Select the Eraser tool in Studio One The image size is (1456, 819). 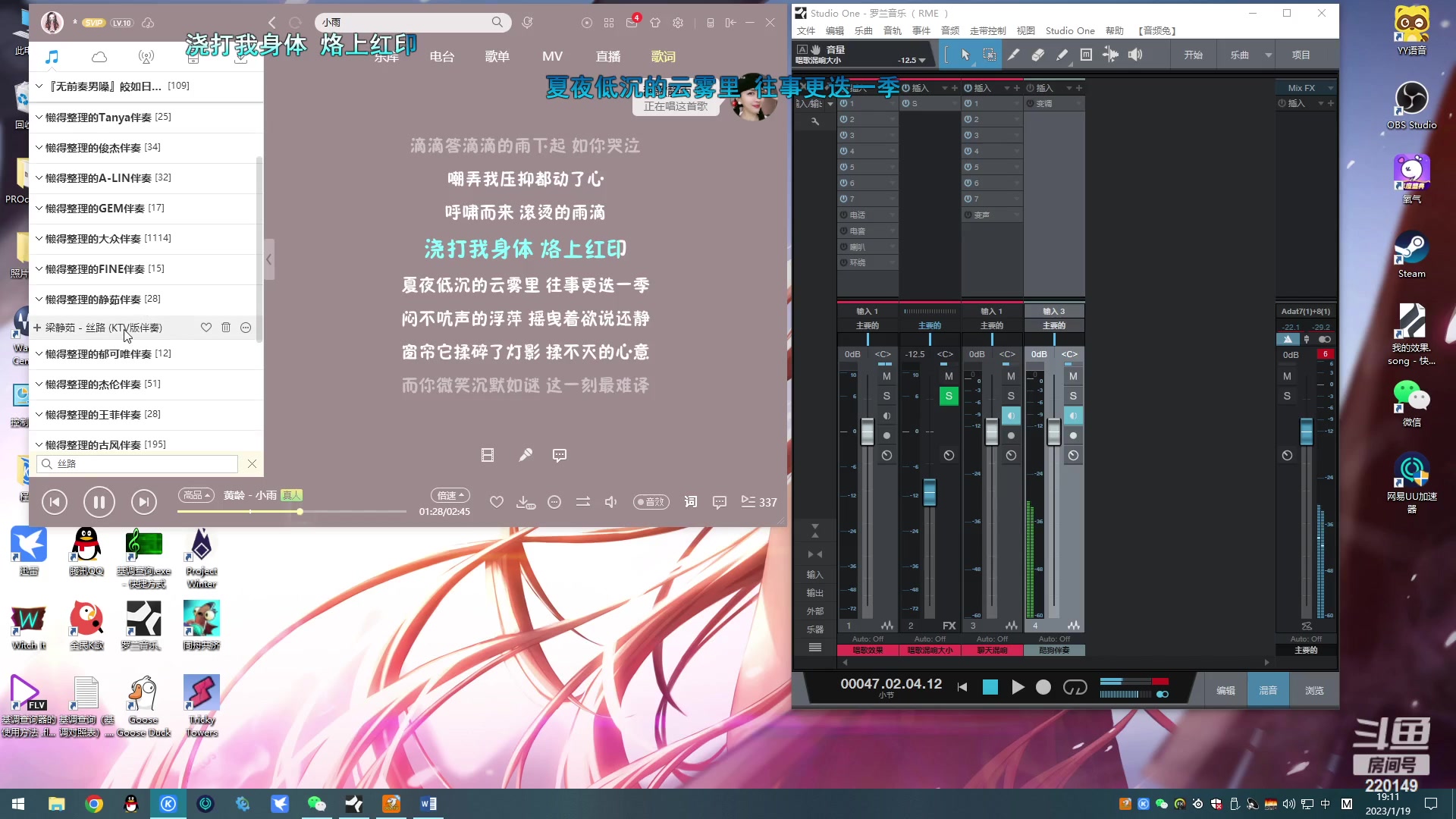[x=1038, y=55]
